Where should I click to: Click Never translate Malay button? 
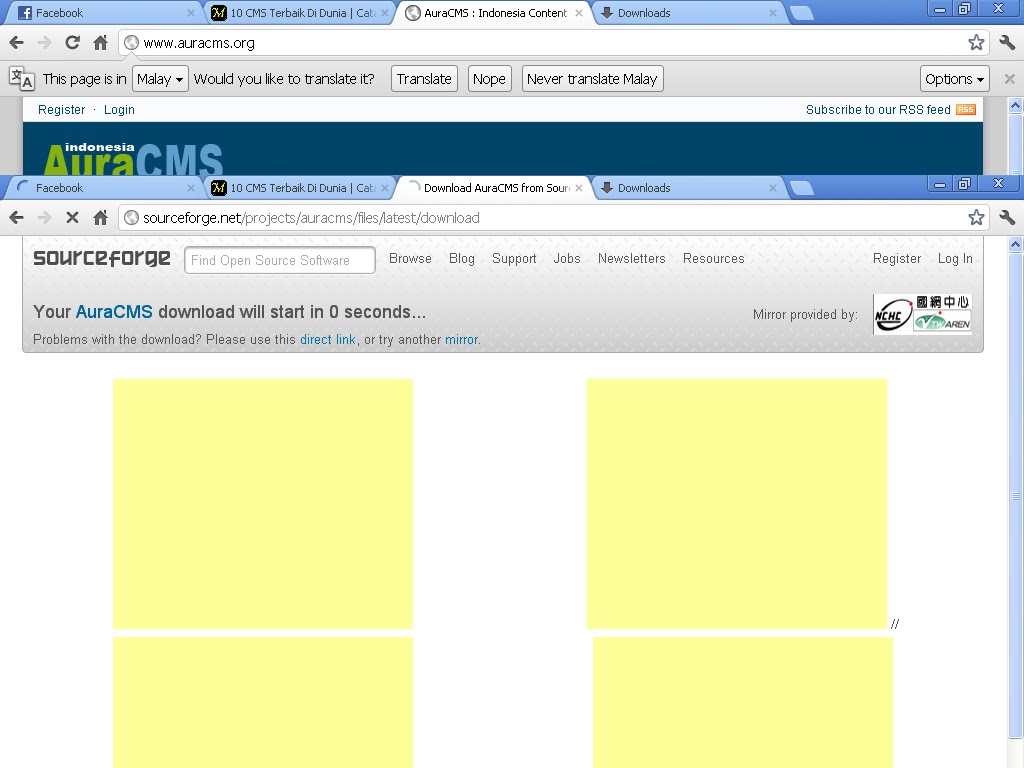pyautogui.click(x=592, y=79)
